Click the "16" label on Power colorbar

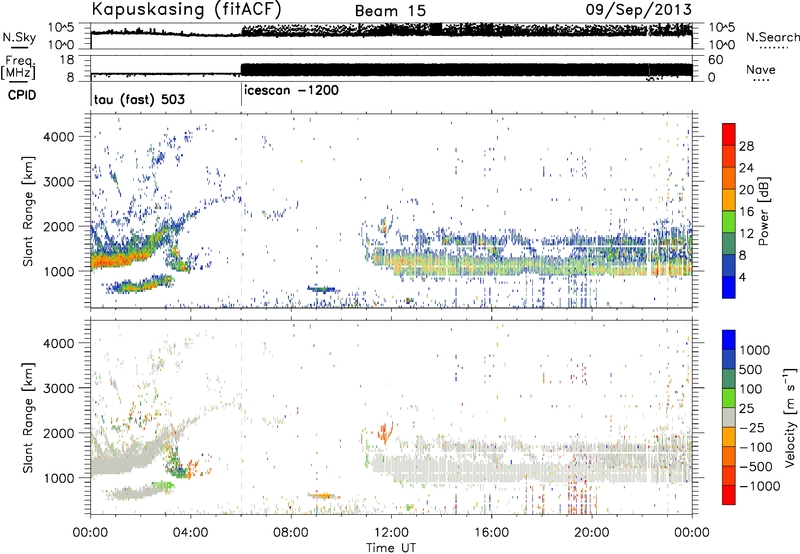746,212
